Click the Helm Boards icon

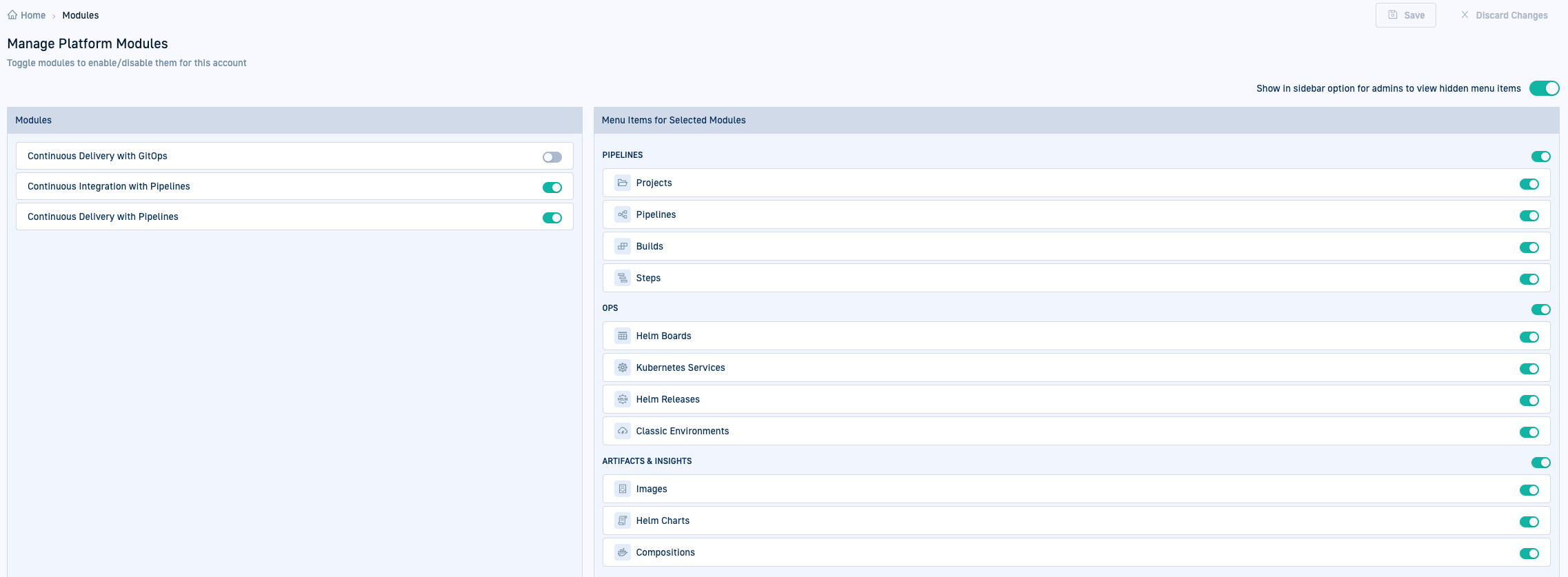pyautogui.click(x=623, y=336)
